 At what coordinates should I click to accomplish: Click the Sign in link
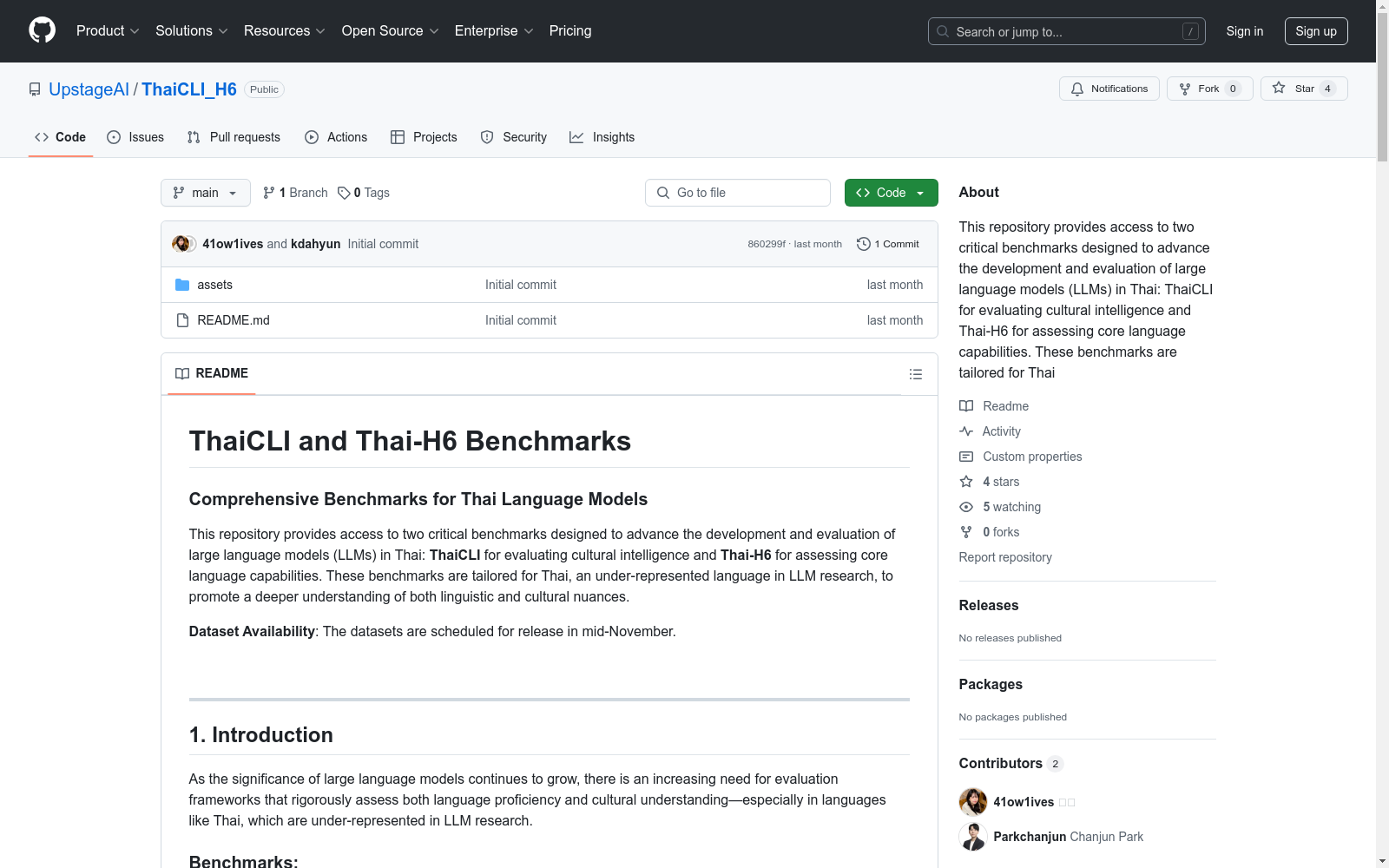[x=1245, y=31]
